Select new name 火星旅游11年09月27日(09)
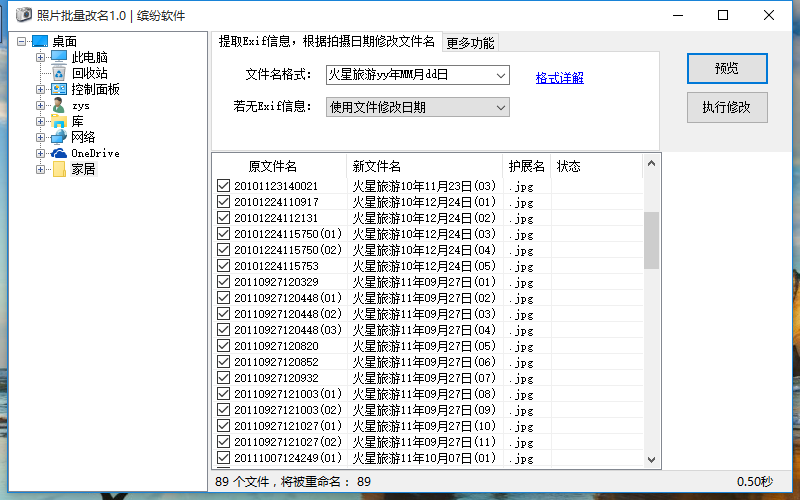The height and width of the screenshot is (500, 800). click(x=424, y=410)
